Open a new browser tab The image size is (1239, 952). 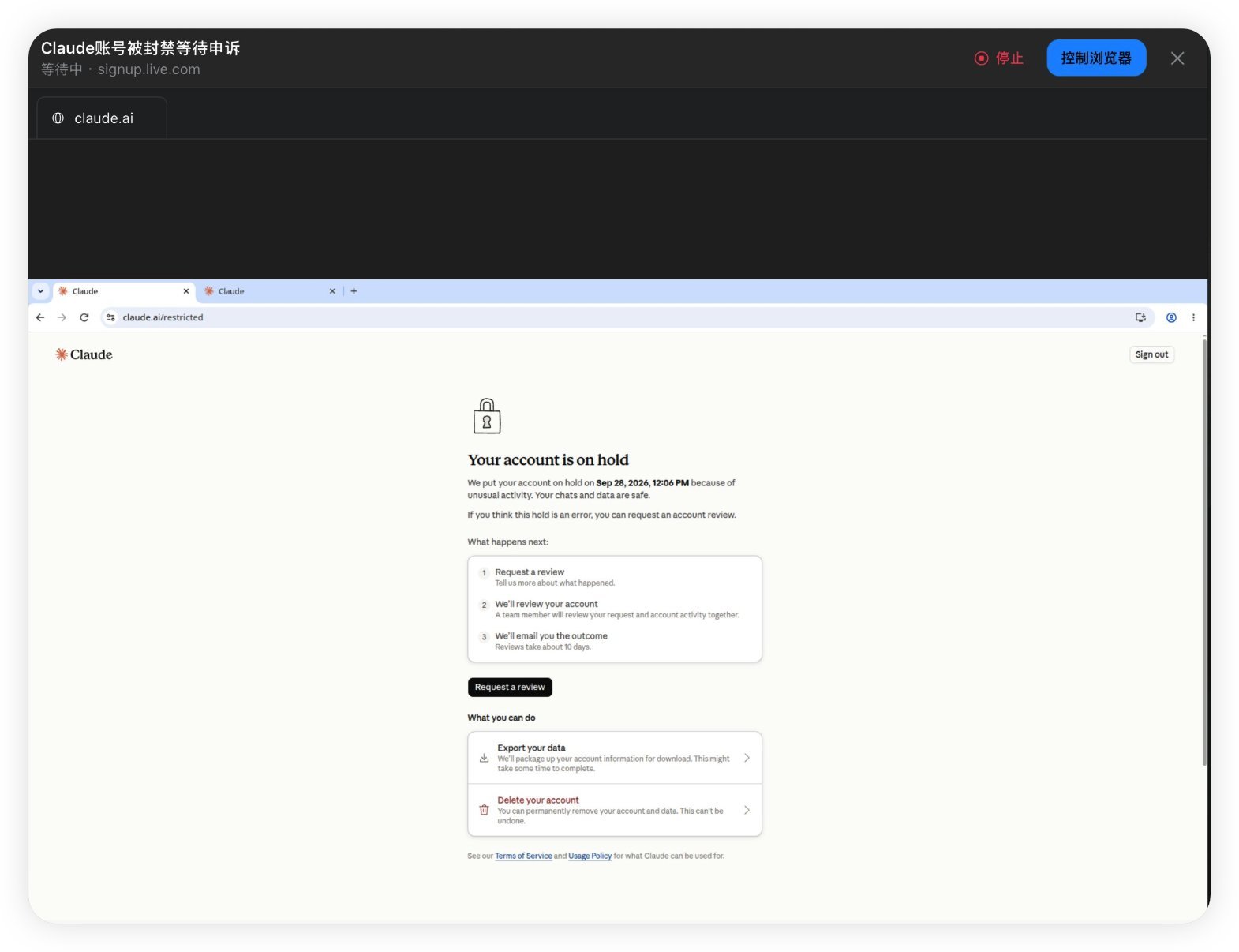tap(354, 291)
